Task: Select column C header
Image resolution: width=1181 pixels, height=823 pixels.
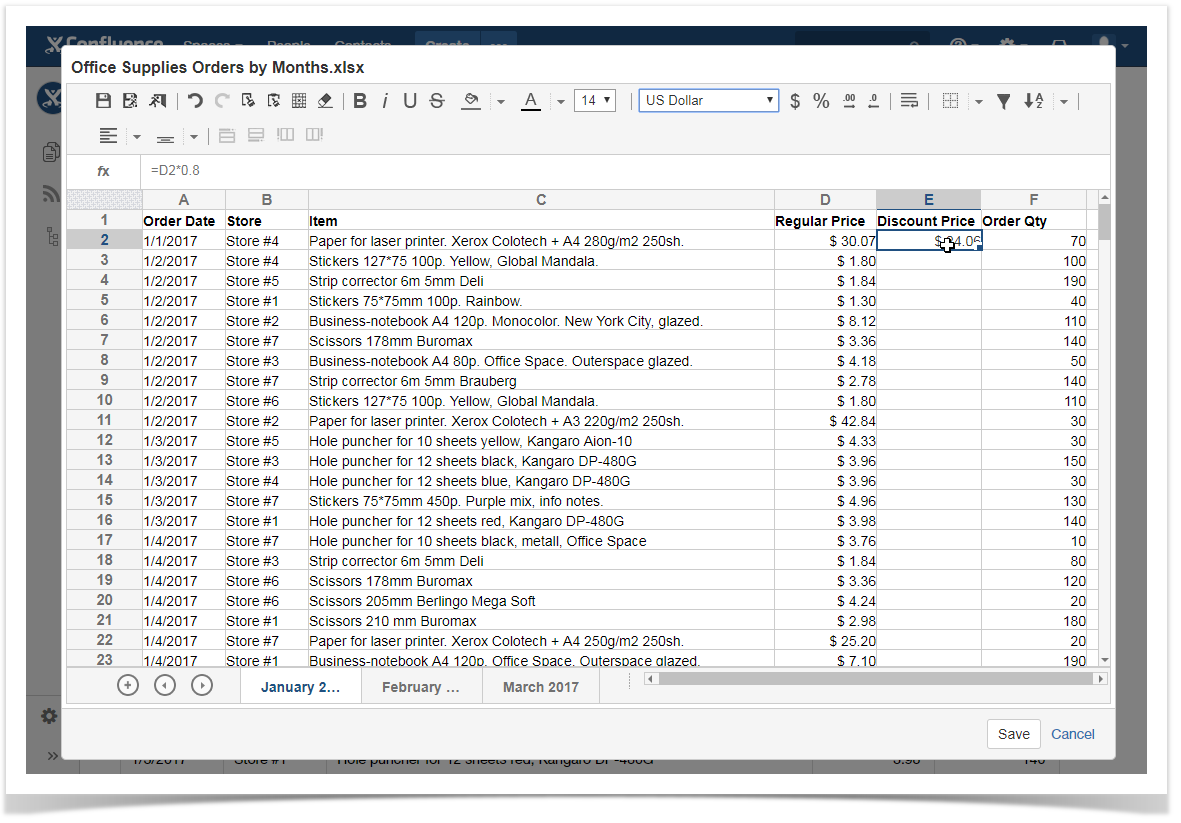Action: pyautogui.click(x=541, y=200)
